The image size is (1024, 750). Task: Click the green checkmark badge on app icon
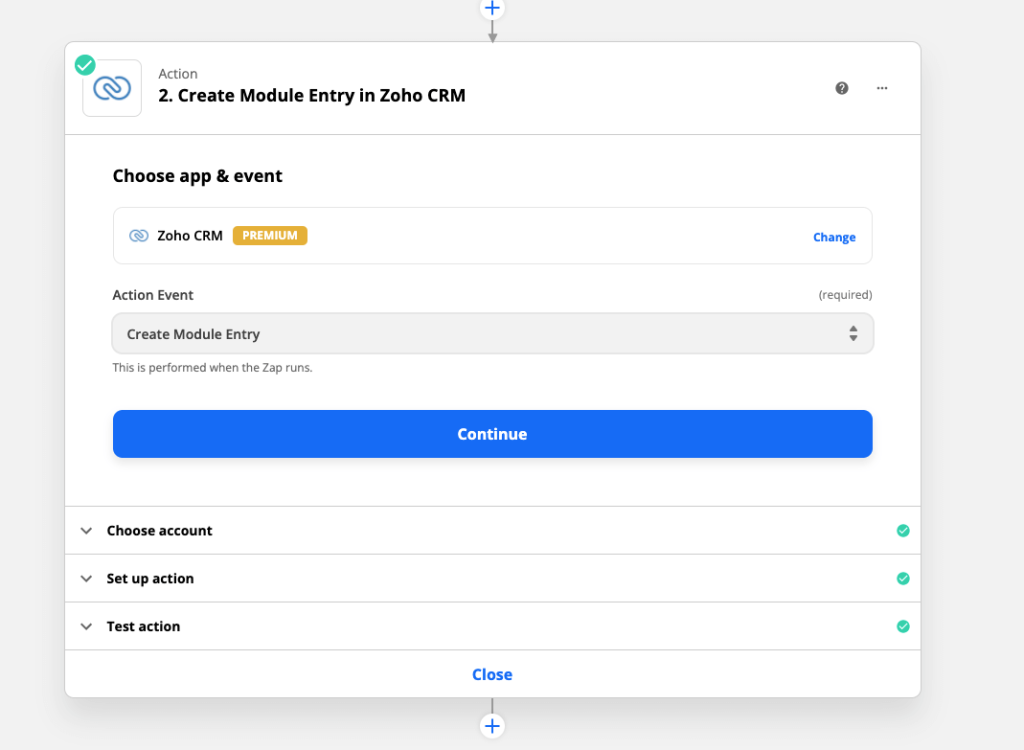pos(85,65)
